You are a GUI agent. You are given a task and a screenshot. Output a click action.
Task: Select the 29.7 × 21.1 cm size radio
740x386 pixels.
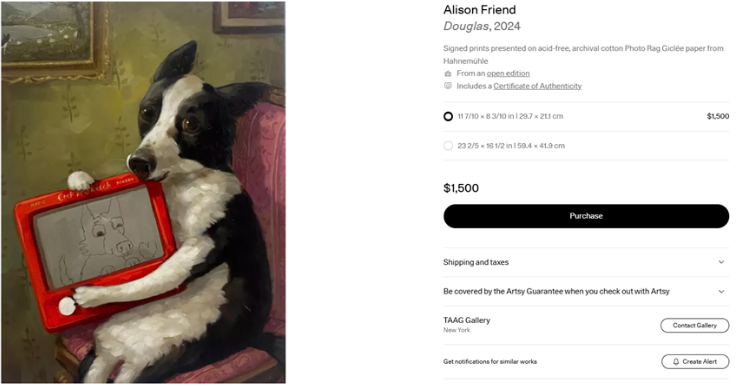pyautogui.click(x=448, y=116)
